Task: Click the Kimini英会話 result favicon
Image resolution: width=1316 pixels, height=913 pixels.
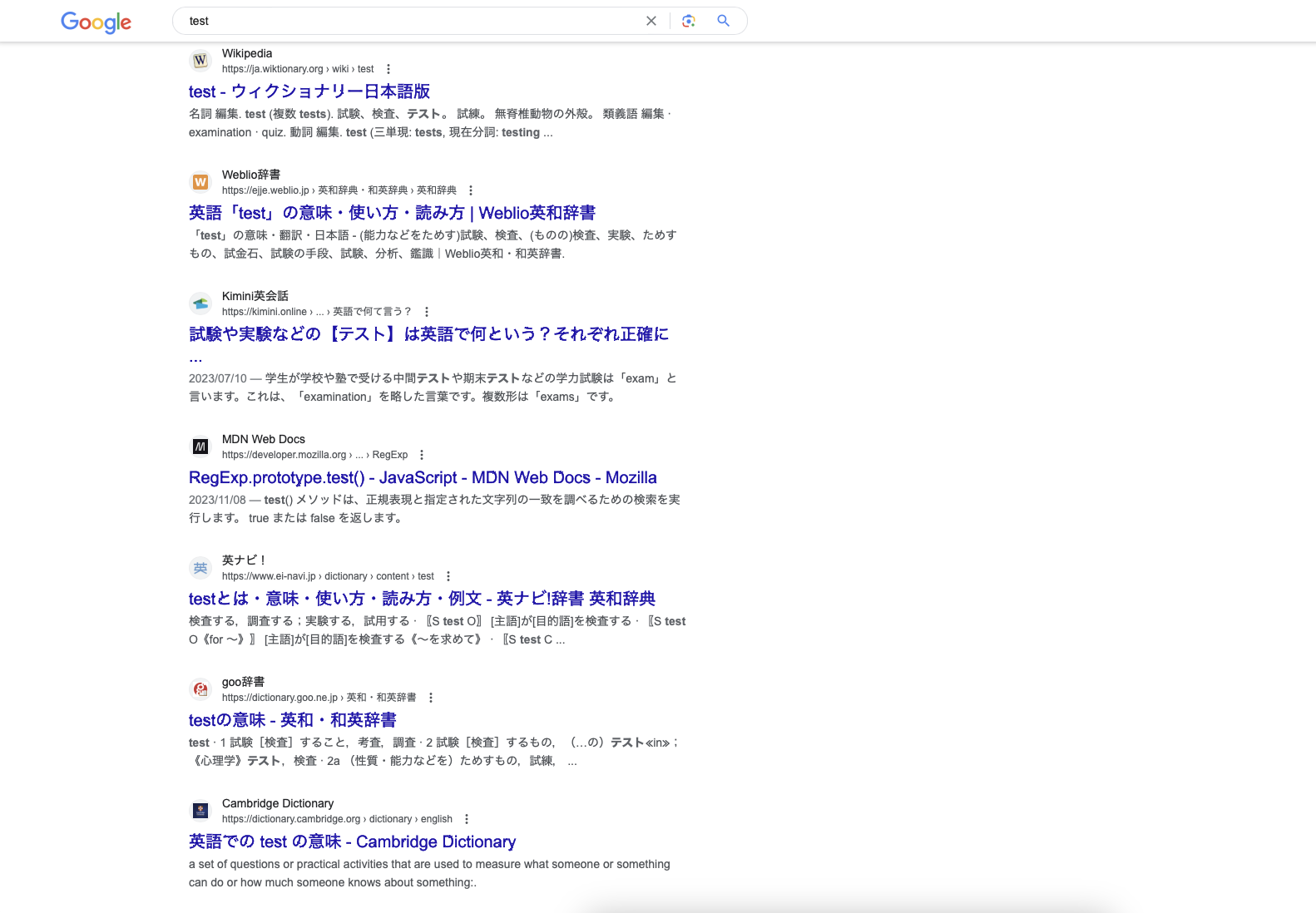Action: click(x=200, y=304)
